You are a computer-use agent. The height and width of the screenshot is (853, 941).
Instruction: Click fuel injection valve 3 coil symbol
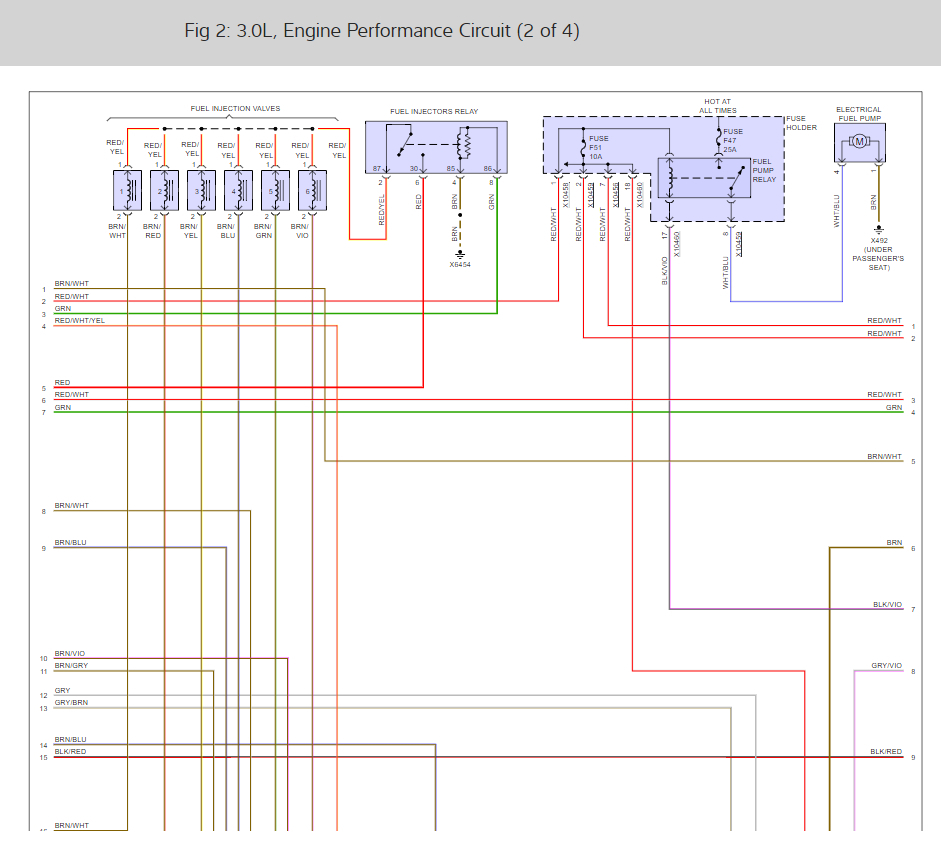(204, 189)
